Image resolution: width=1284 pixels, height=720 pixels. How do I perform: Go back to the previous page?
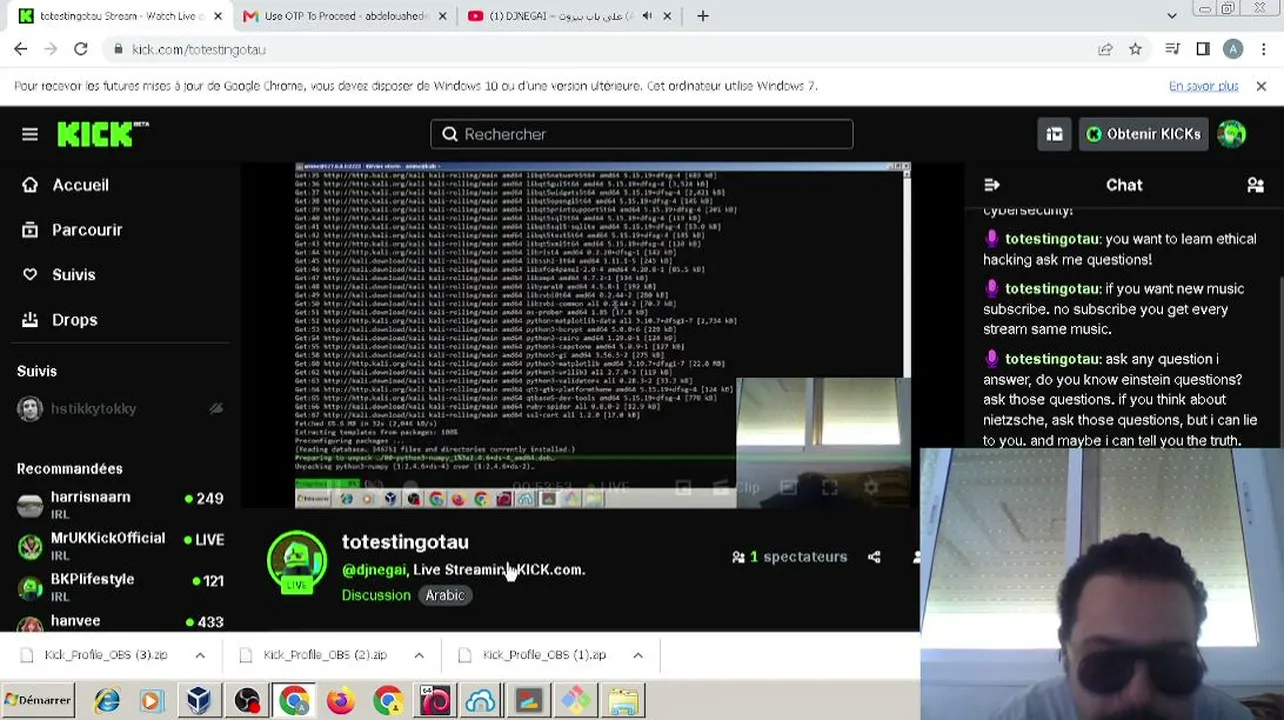click(21, 49)
